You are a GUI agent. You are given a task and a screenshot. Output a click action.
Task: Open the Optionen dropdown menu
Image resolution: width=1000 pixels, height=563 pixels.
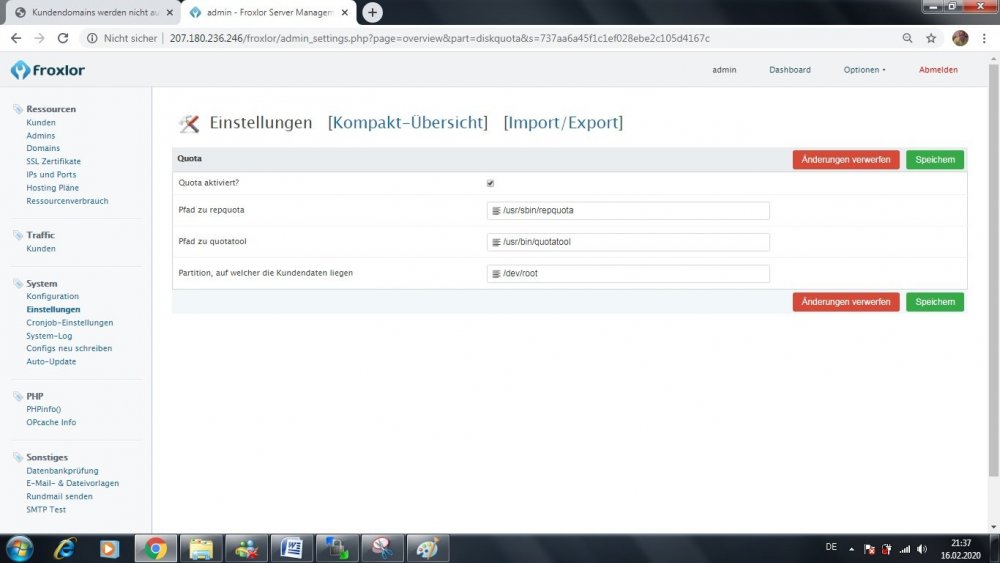coord(864,70)
